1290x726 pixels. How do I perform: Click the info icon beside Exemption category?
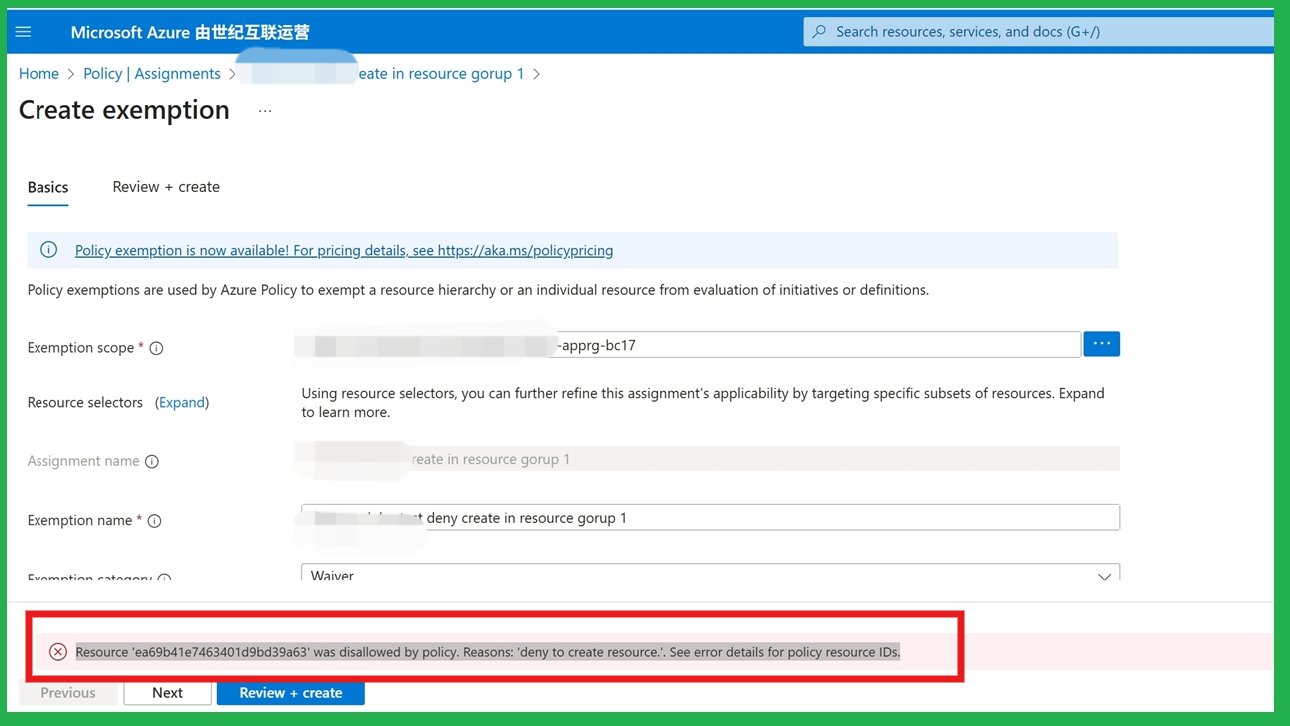(x=166, y=578)
